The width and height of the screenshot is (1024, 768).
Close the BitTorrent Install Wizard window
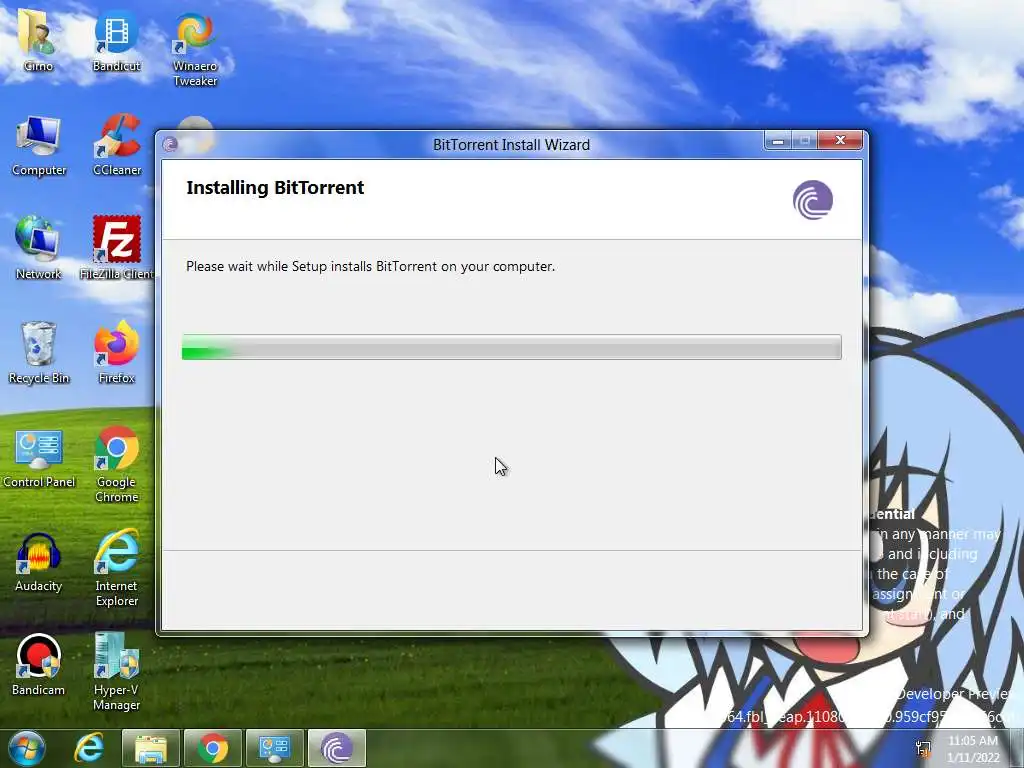[840, 140]
